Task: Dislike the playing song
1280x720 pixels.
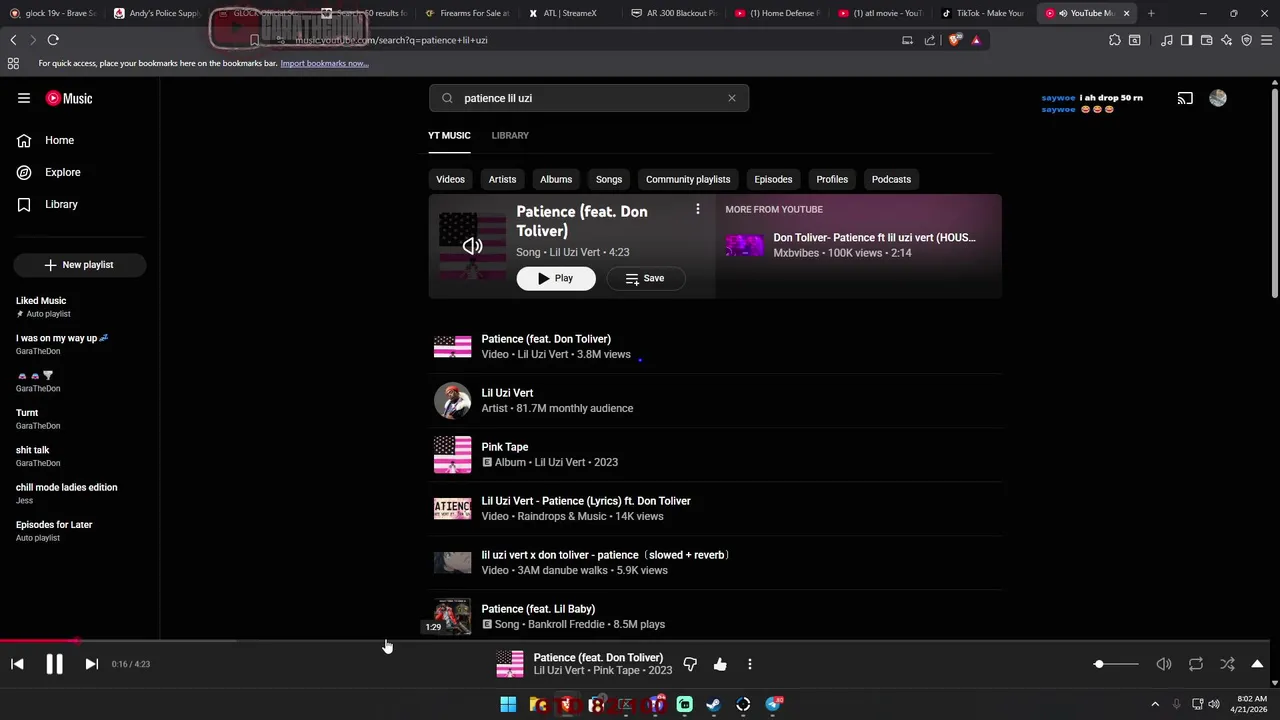Action: coord(690,664)
